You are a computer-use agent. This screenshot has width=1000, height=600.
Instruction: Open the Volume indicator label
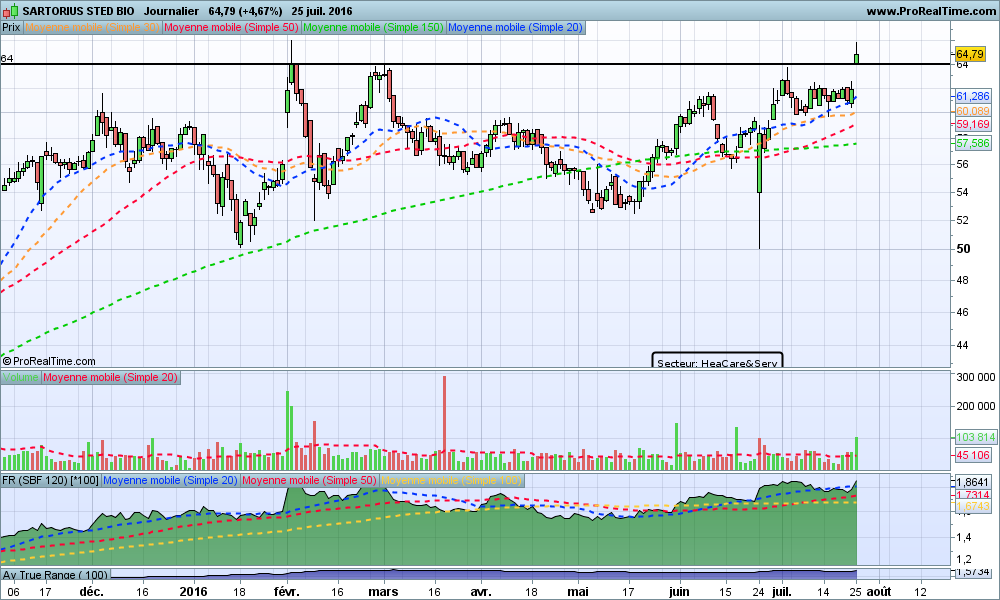(20, 377)
